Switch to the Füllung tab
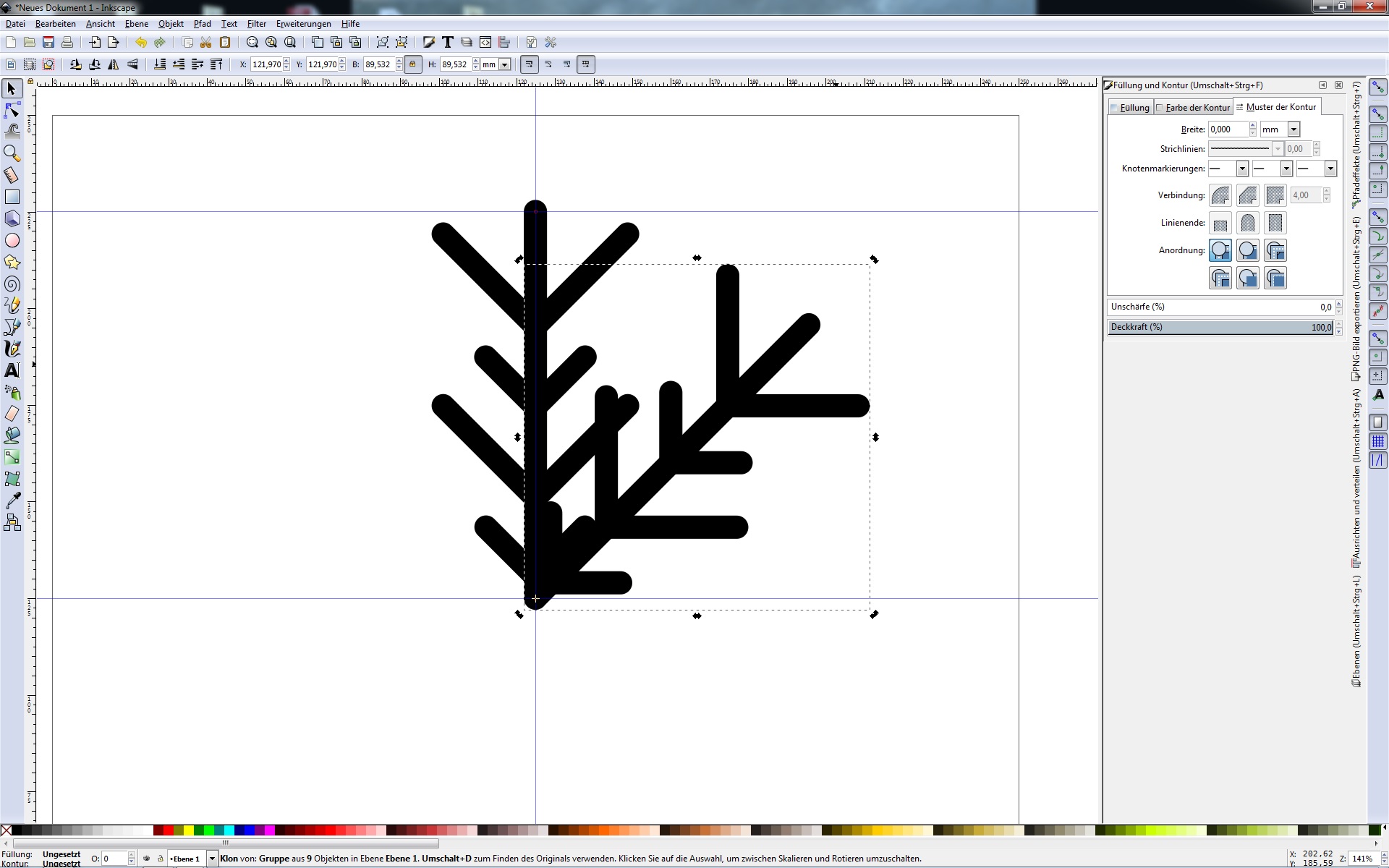Screen dimensions: 1389x868 point(1133,107)
